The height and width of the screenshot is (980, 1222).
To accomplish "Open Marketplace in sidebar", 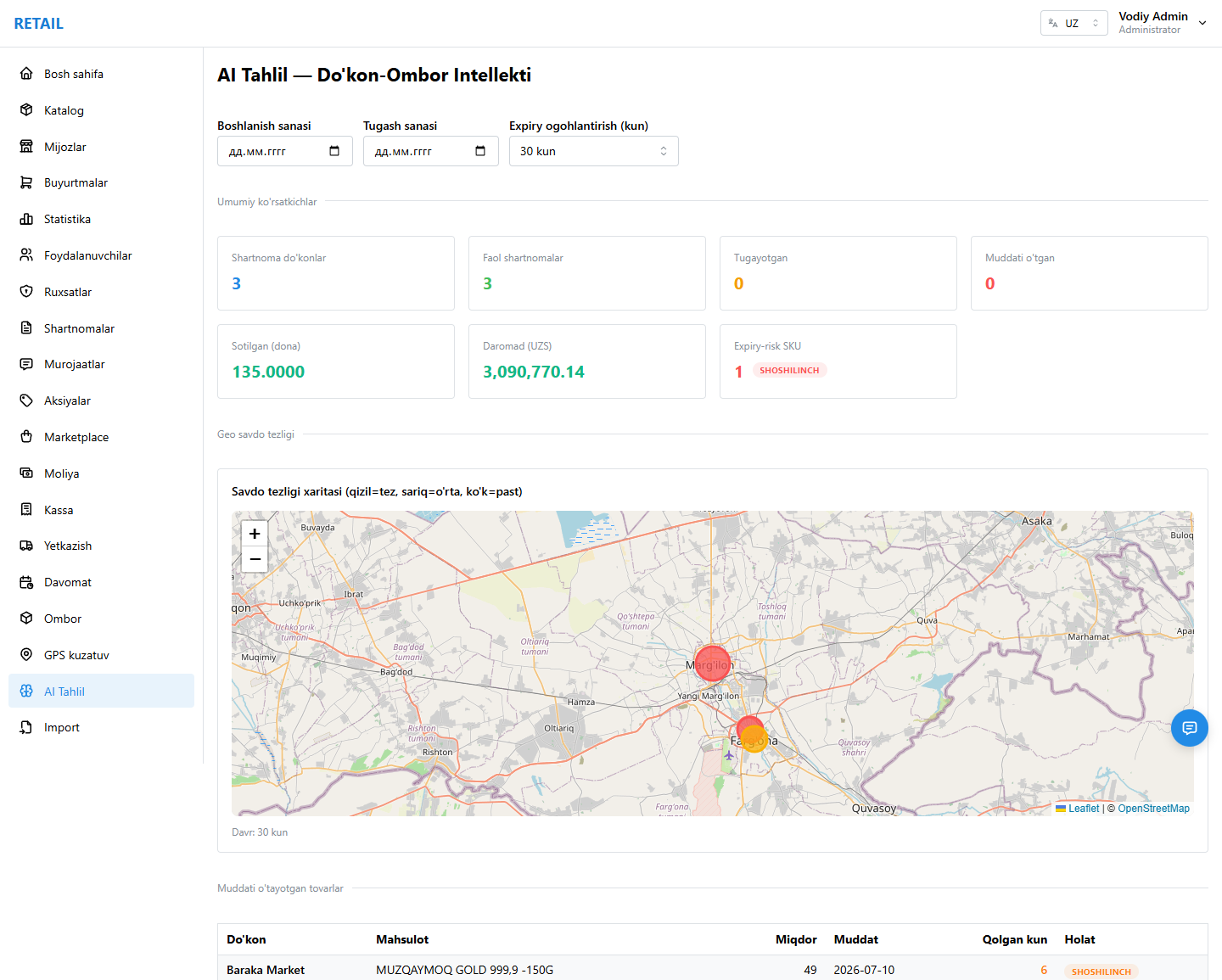I will pos(102,437).
